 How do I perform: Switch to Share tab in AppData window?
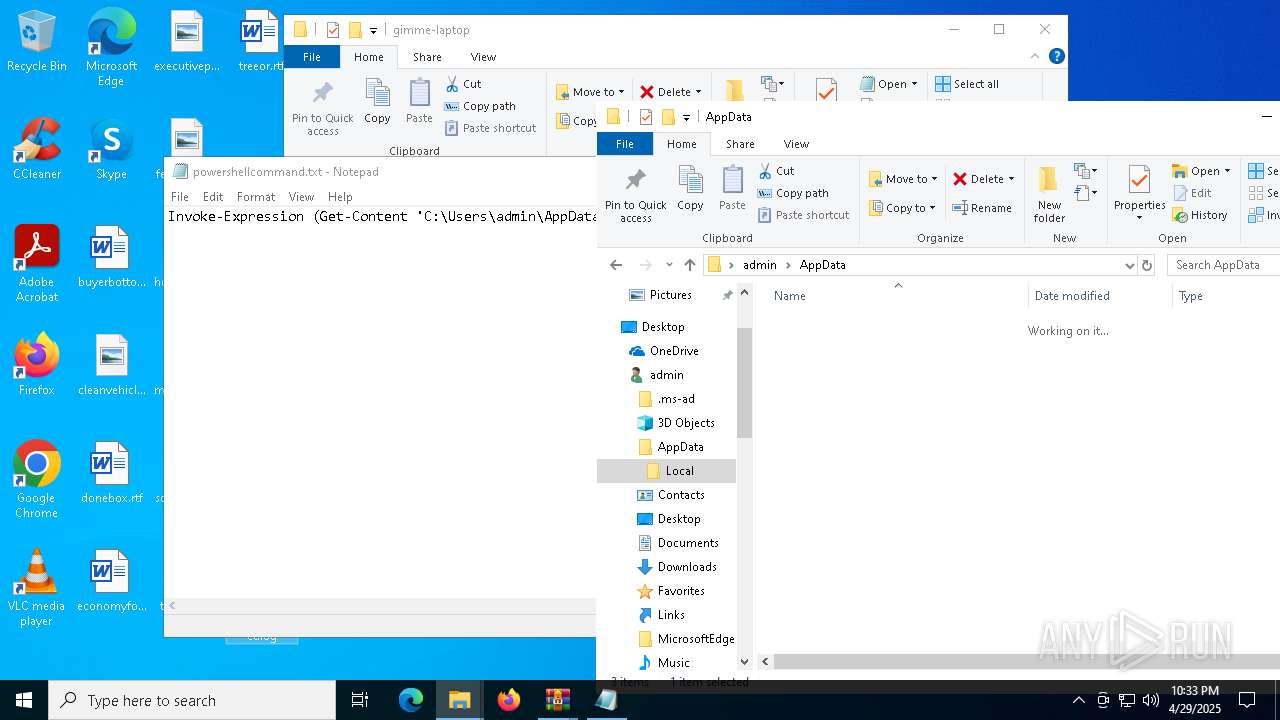740,144
